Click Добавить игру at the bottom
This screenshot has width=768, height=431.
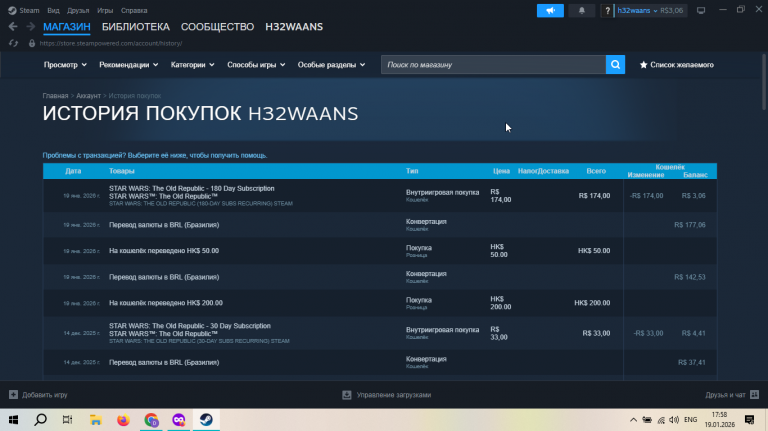(45, 395)
